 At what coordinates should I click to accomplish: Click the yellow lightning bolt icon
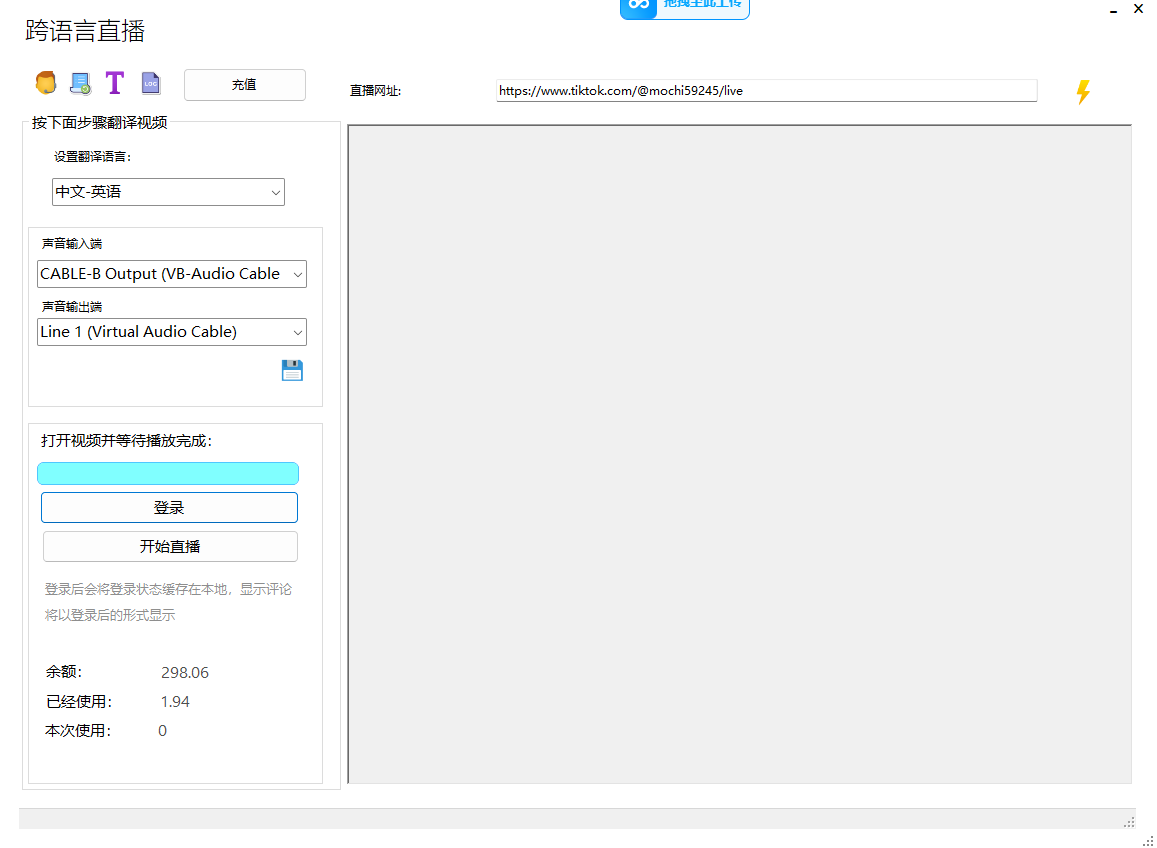point(1082,92)
